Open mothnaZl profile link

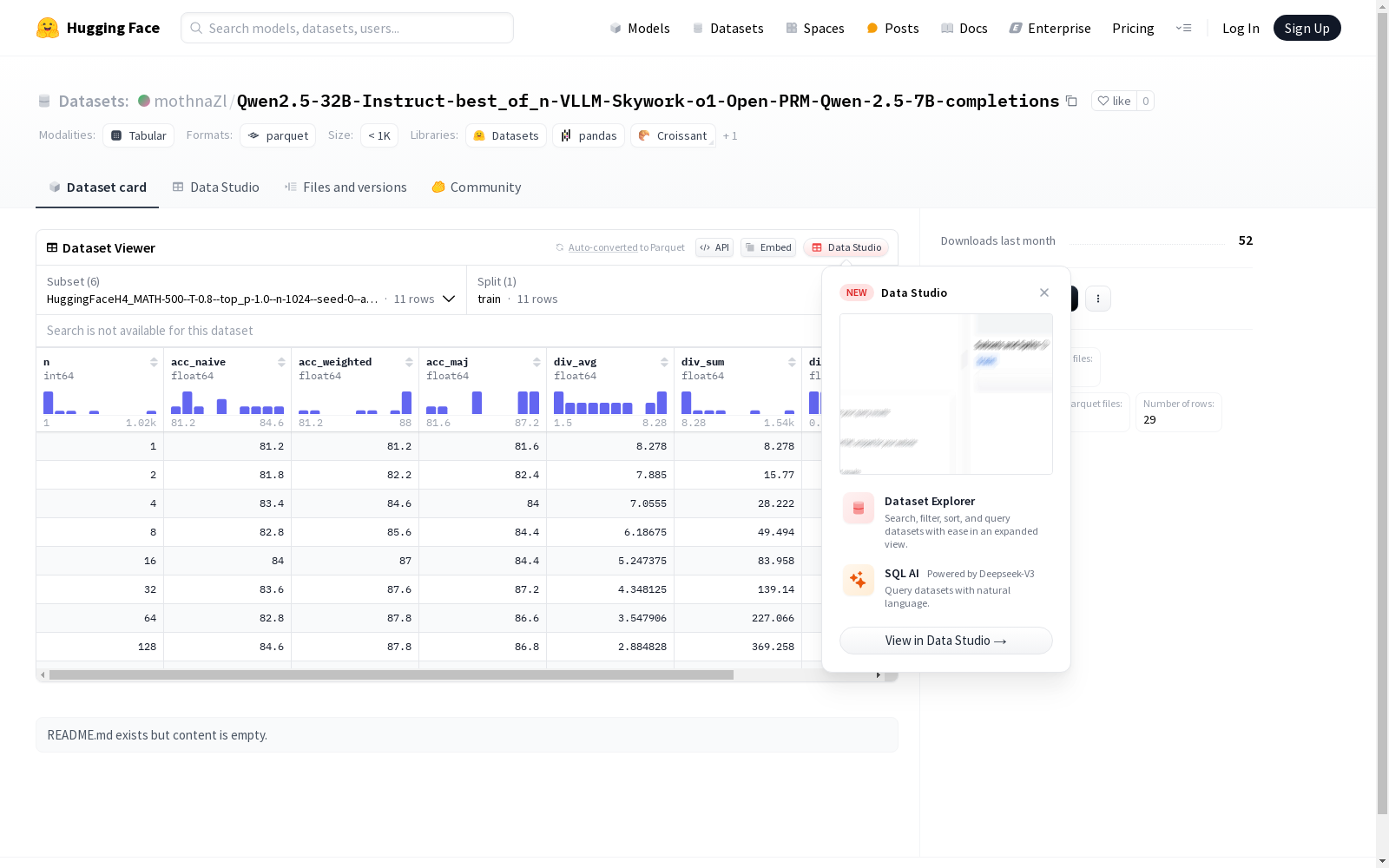click(190, 101)
